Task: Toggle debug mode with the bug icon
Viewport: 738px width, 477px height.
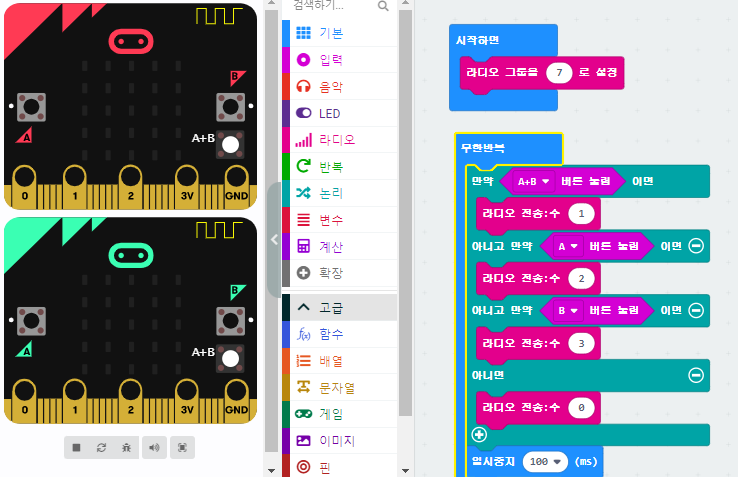Action: coord(128,448)
